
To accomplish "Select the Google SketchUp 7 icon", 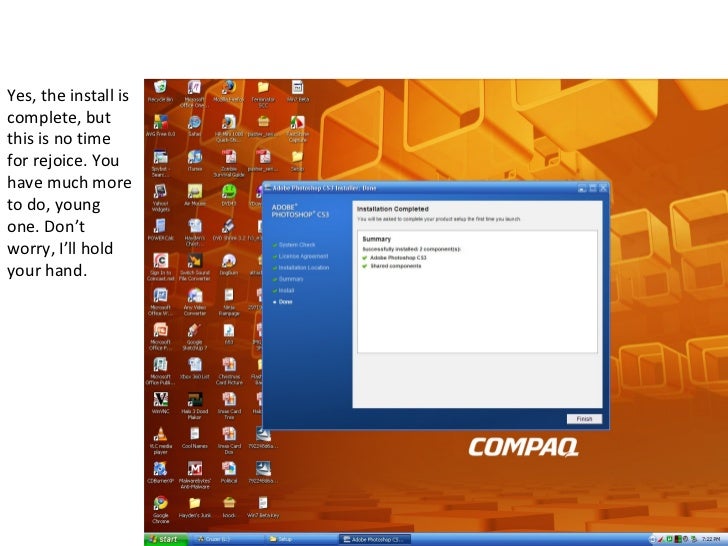I will pos(195,337).
